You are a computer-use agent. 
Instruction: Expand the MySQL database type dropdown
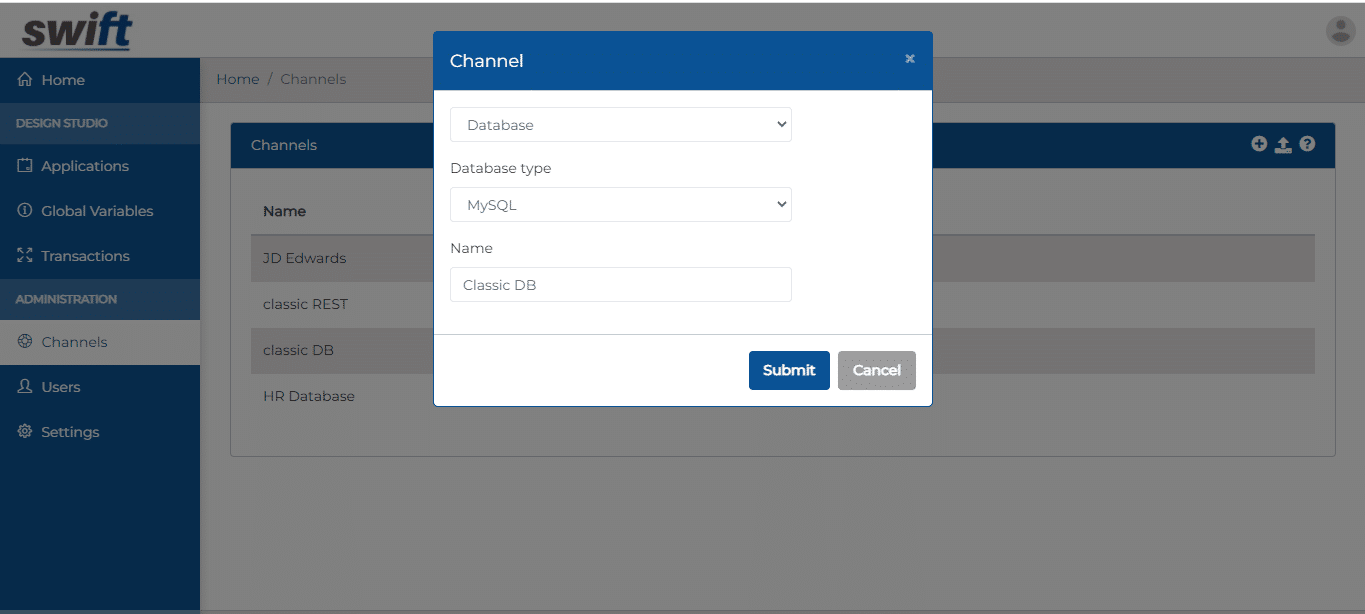point(621,205)
